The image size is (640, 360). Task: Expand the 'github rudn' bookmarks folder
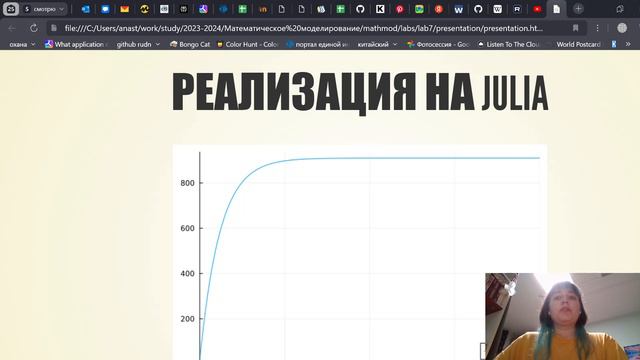coord(138,44)
